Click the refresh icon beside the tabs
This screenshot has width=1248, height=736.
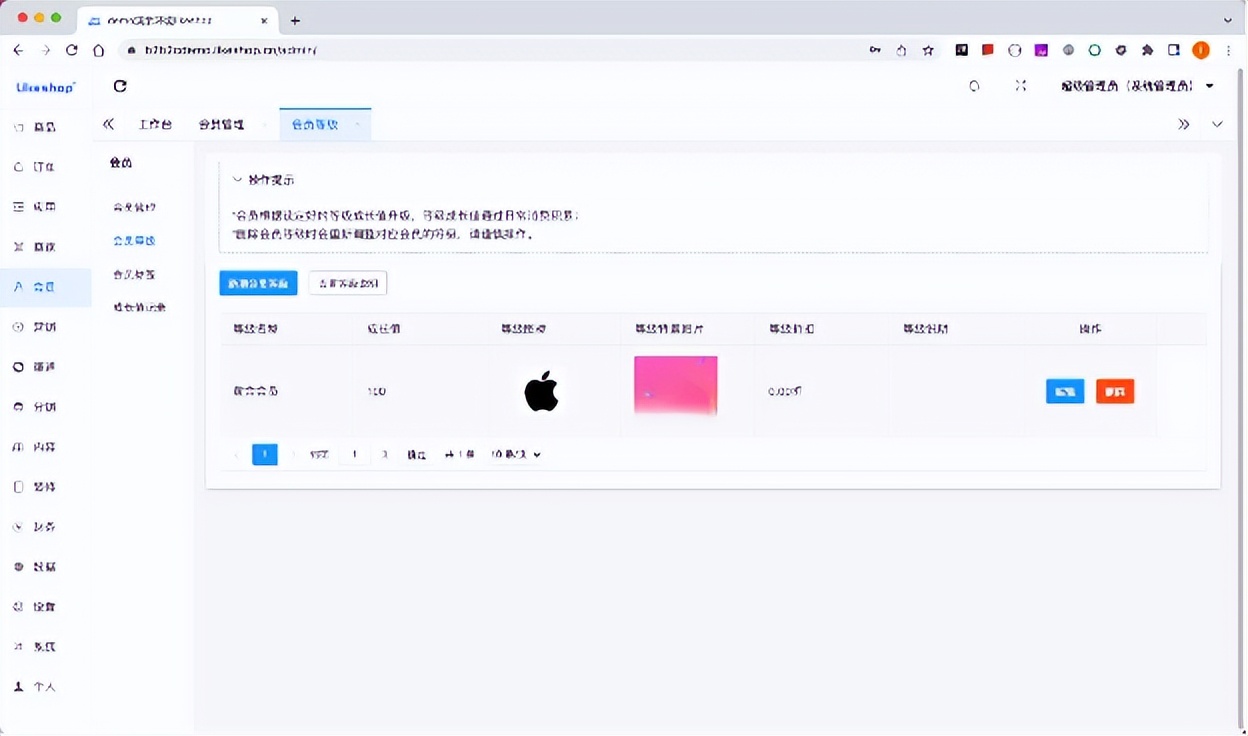click(119, 86)
